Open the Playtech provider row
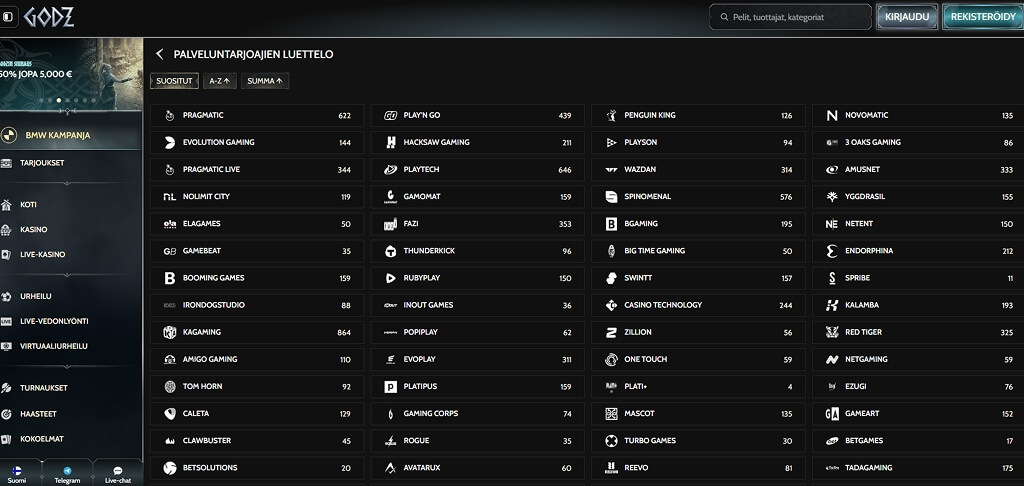1024x486 pixels. click(477, 170)
